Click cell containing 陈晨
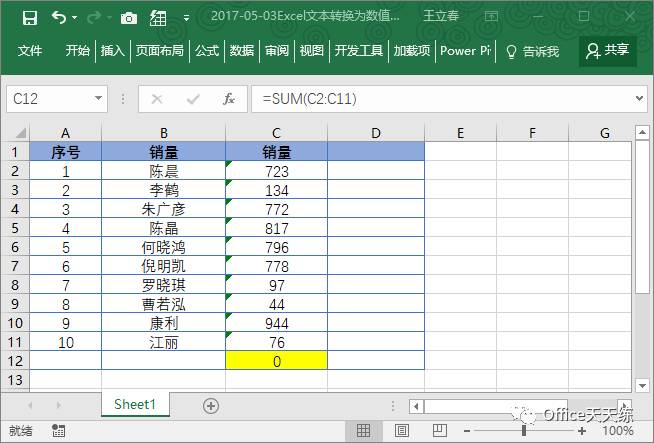Viewport: 654px width, 443px height. tap(164, 171)
